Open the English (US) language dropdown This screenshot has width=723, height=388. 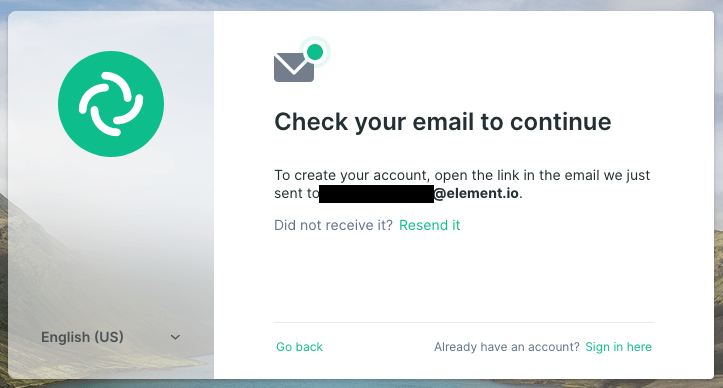pos(111,337)
